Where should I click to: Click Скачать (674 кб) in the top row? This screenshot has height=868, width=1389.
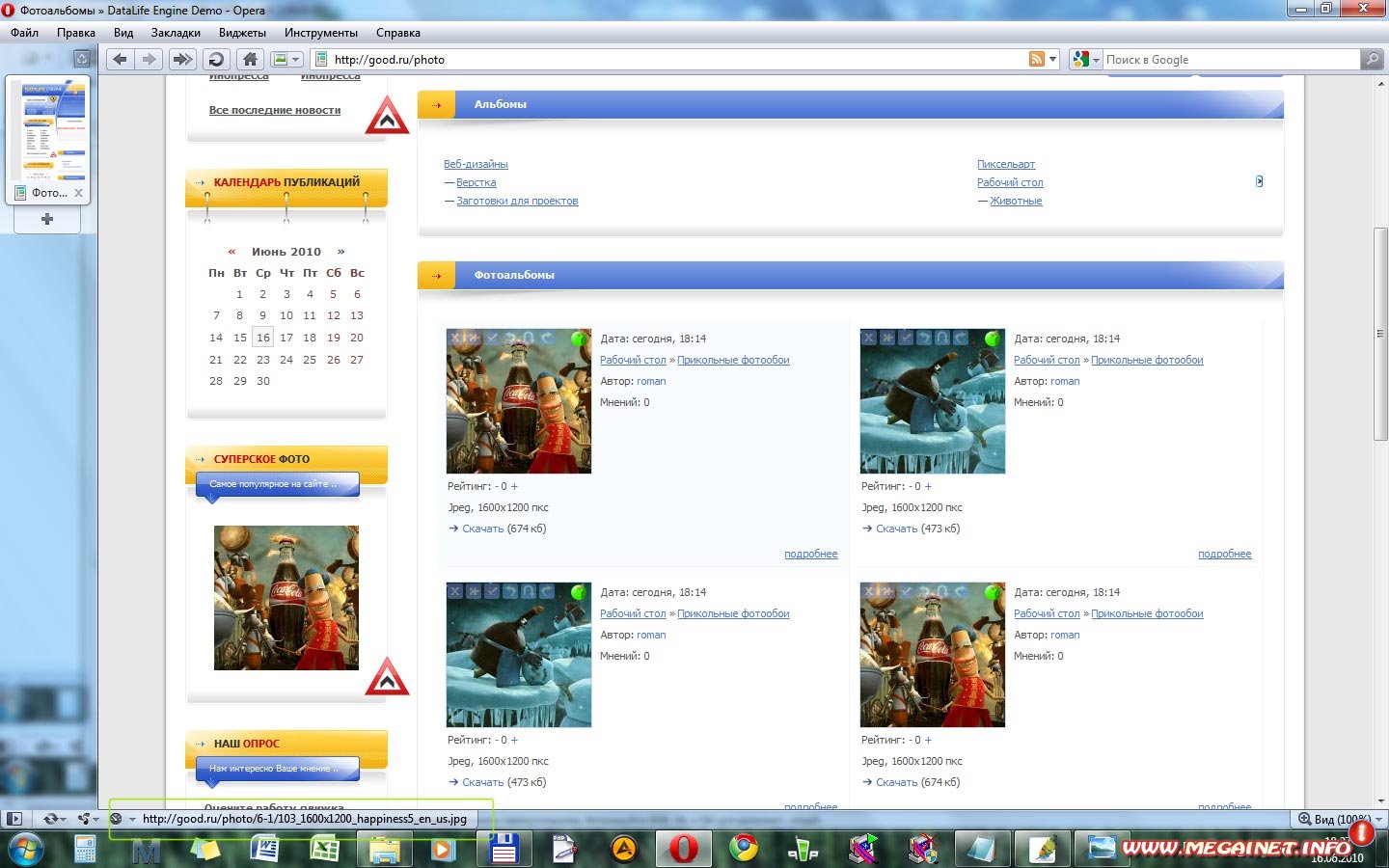497,529
